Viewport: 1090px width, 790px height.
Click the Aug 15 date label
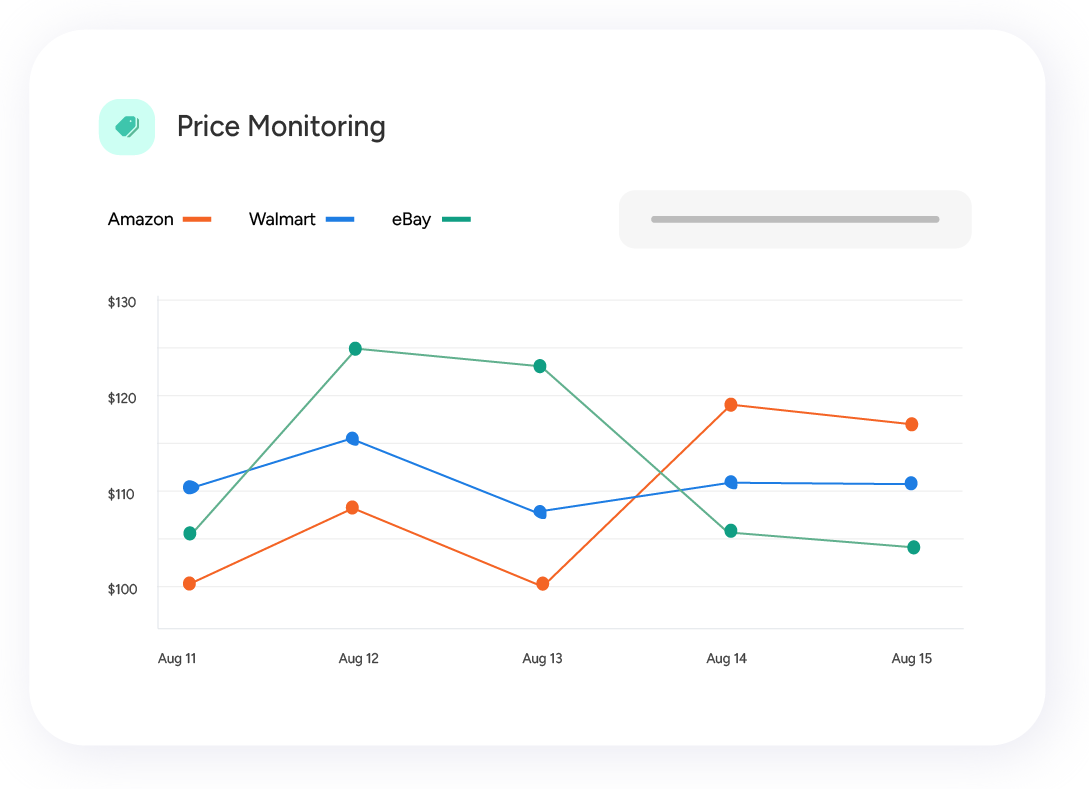tap(911, 659)
